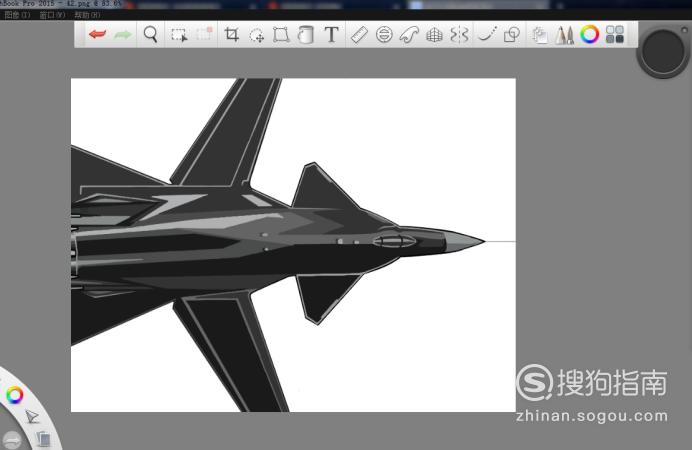692x450 pixels.
Task: Select the Zoom magnifier tool
Action: point(150,34)
